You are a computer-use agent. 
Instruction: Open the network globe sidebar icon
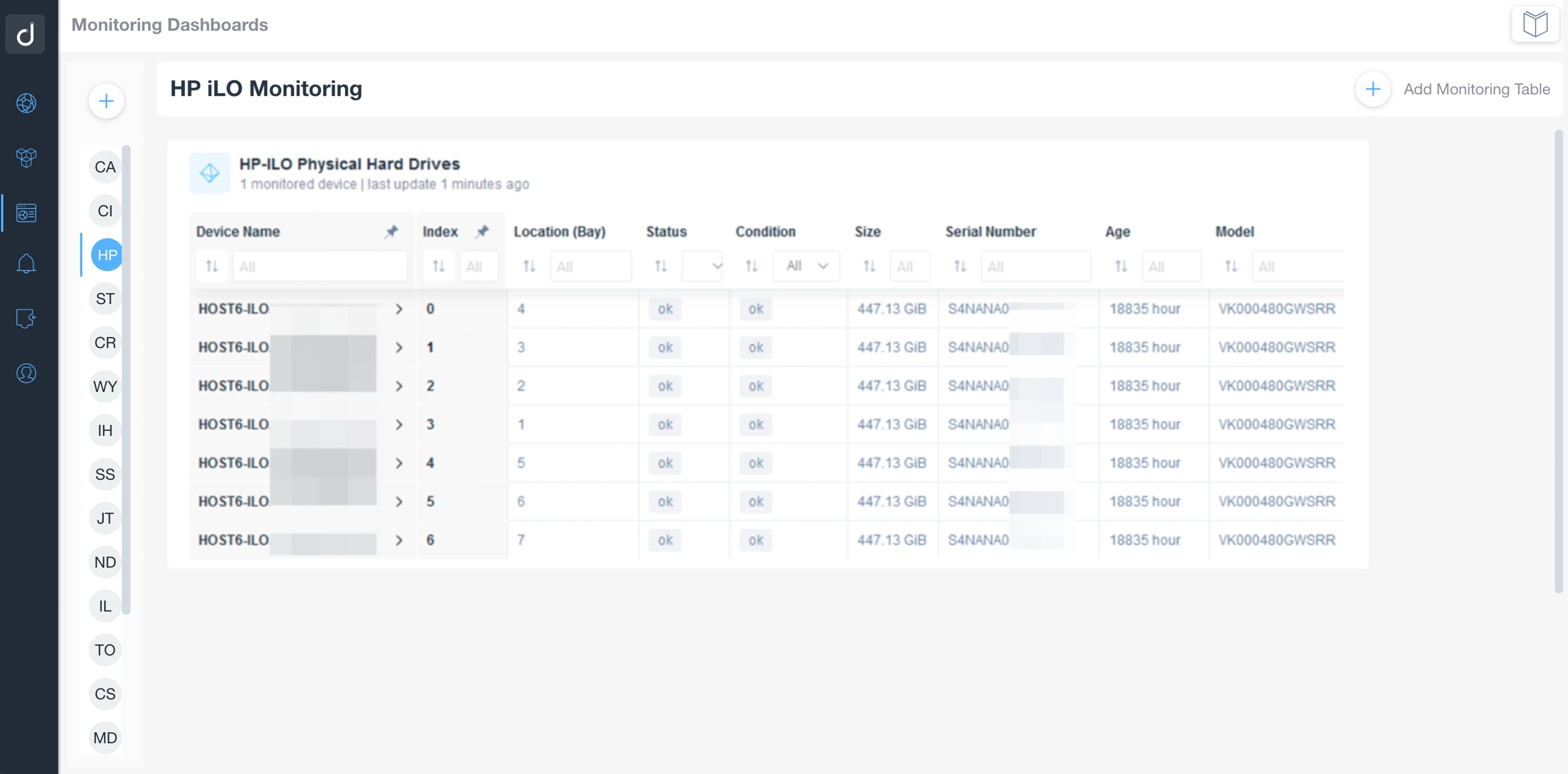[x=26, y=103]
